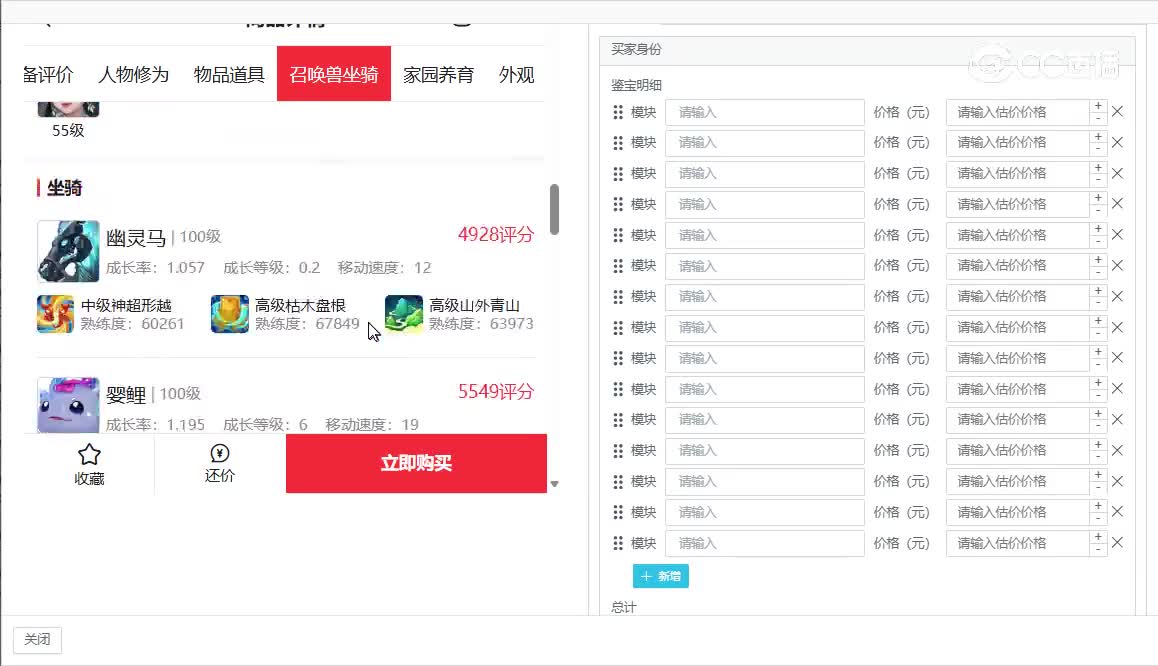This screenshot has height=666, width=1158.
Task: Click the 高级山外青山 skill icon
Action: click(x=404, y=314)
